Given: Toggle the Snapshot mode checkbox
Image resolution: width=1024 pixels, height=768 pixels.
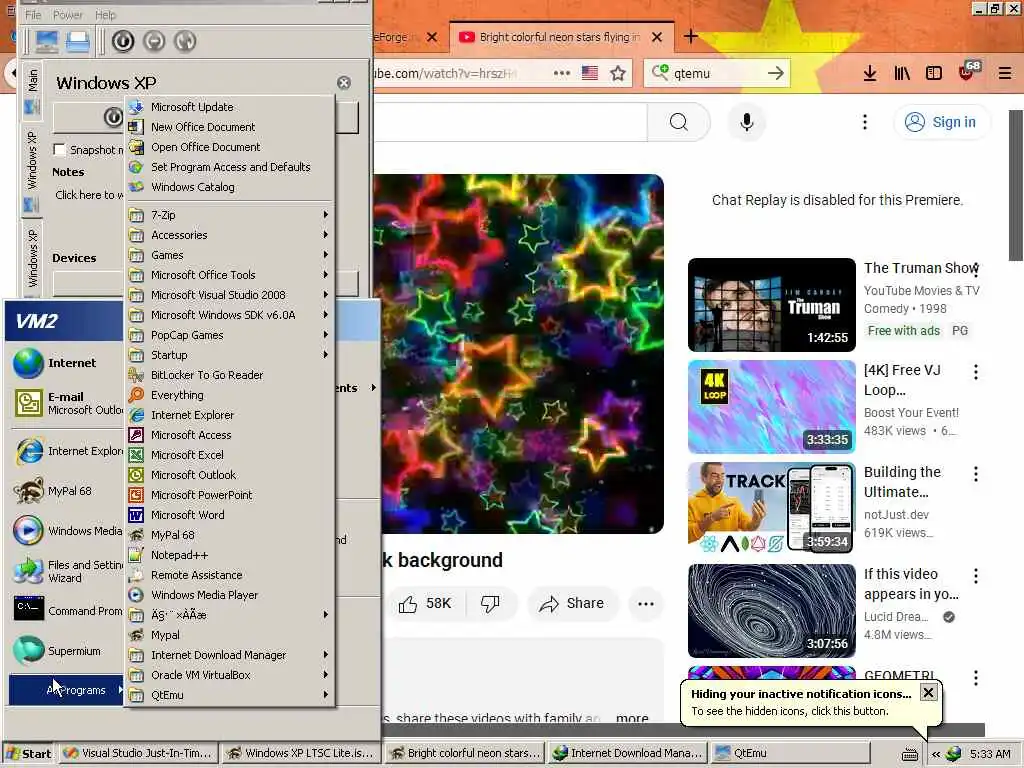Looking at the screenshot, I should pyautogui.click(x=59, y=150).
